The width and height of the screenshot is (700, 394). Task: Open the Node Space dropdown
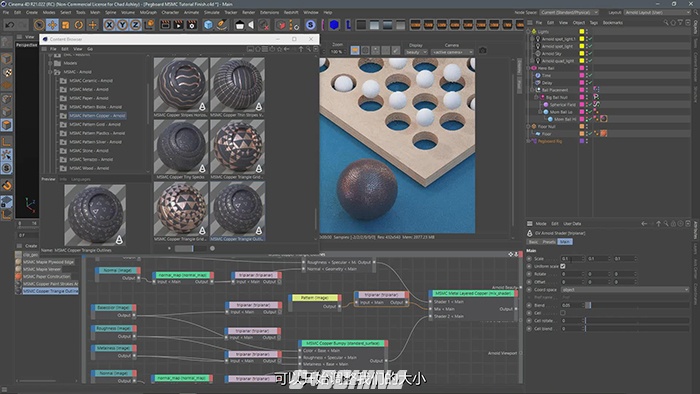tap(569, 12)
